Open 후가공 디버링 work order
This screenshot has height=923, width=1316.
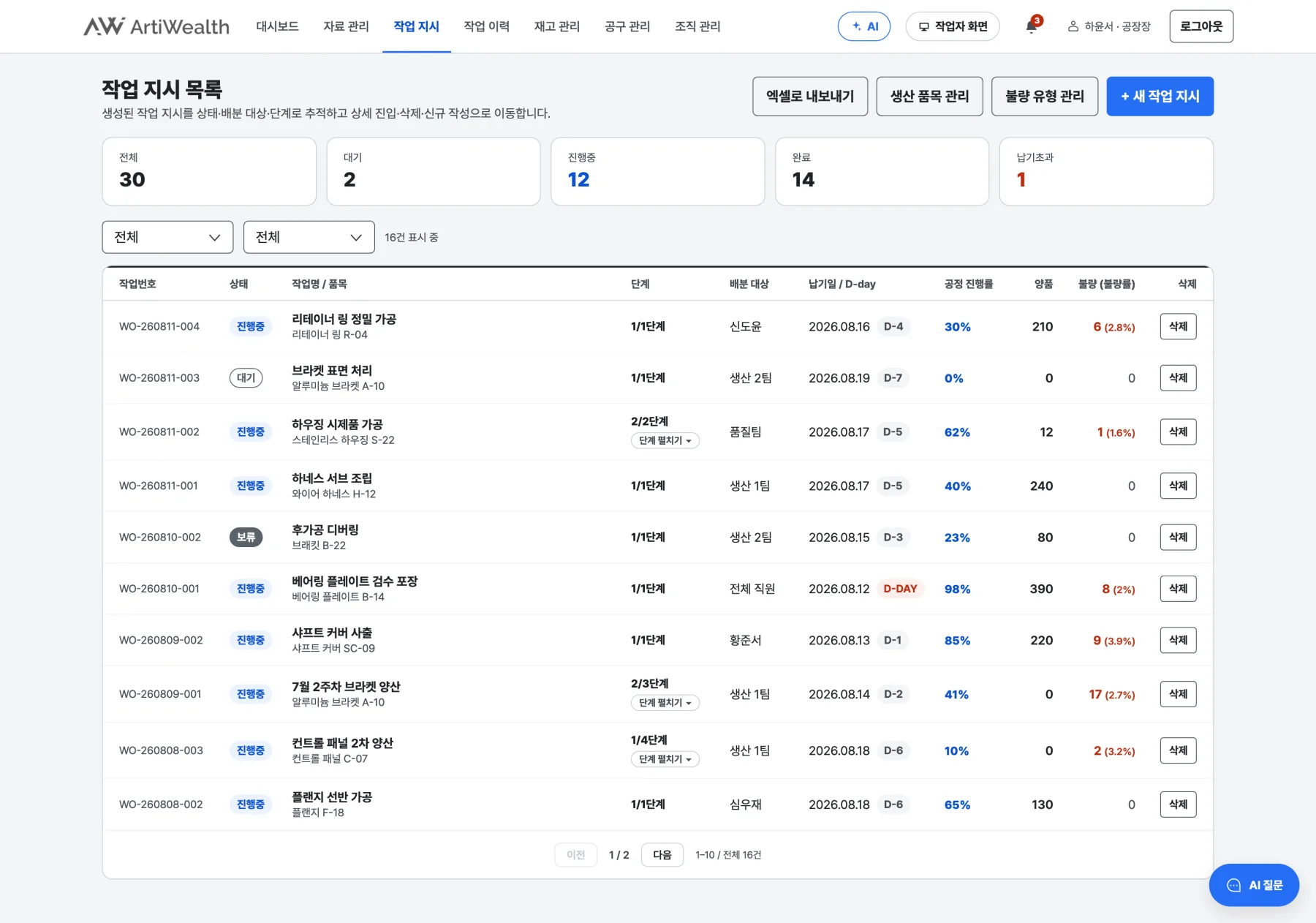[325, 530]
